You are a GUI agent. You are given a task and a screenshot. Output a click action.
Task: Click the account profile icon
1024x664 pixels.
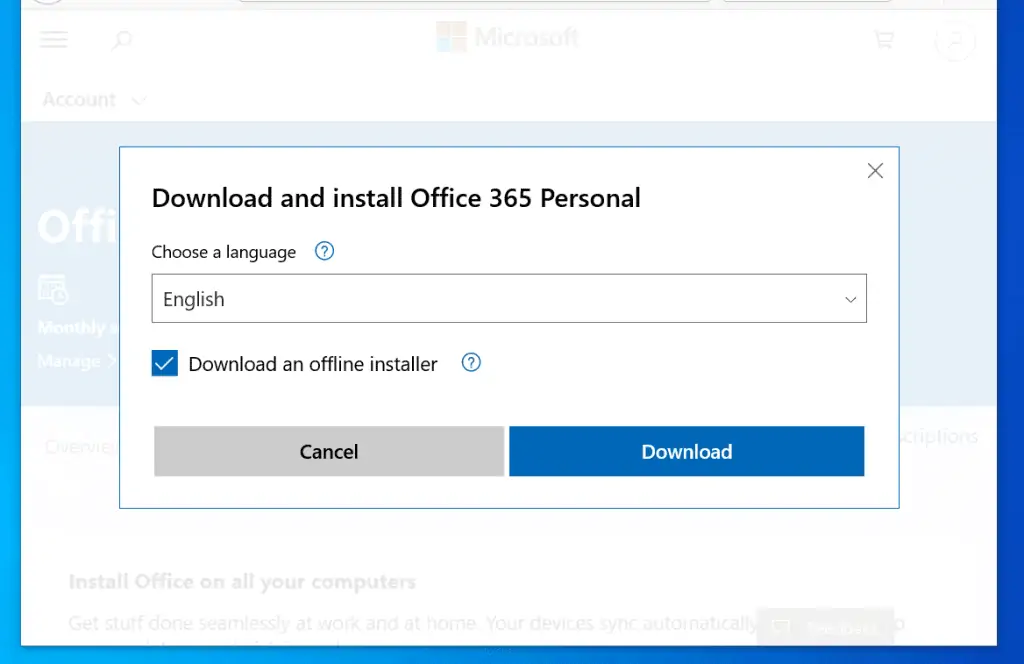955,40
